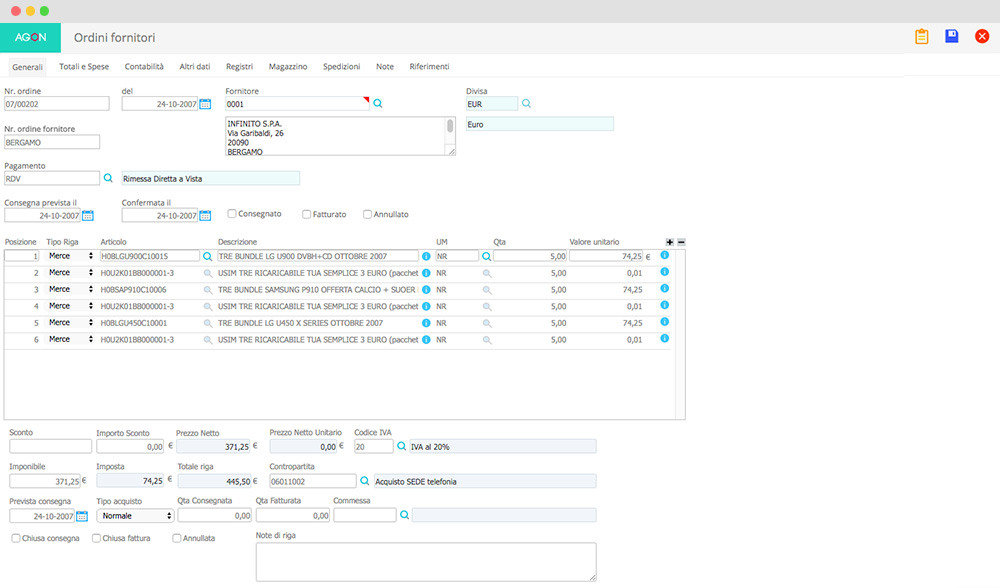Show description info for SAMSUNG P910 row

[x=426, y=290]
